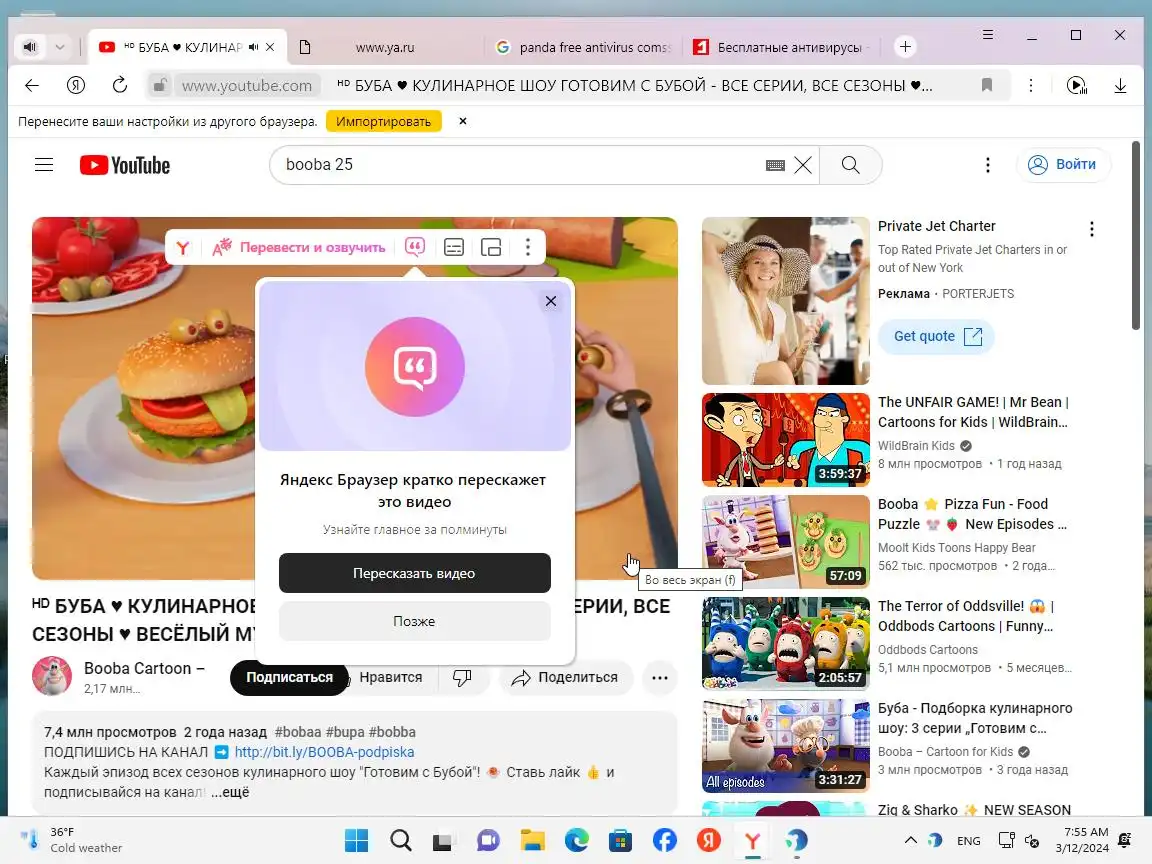Viewport: 1152px width, 864px height.
Task: Open Booba Cartoon channel avatar
Action: click(52, 676)
